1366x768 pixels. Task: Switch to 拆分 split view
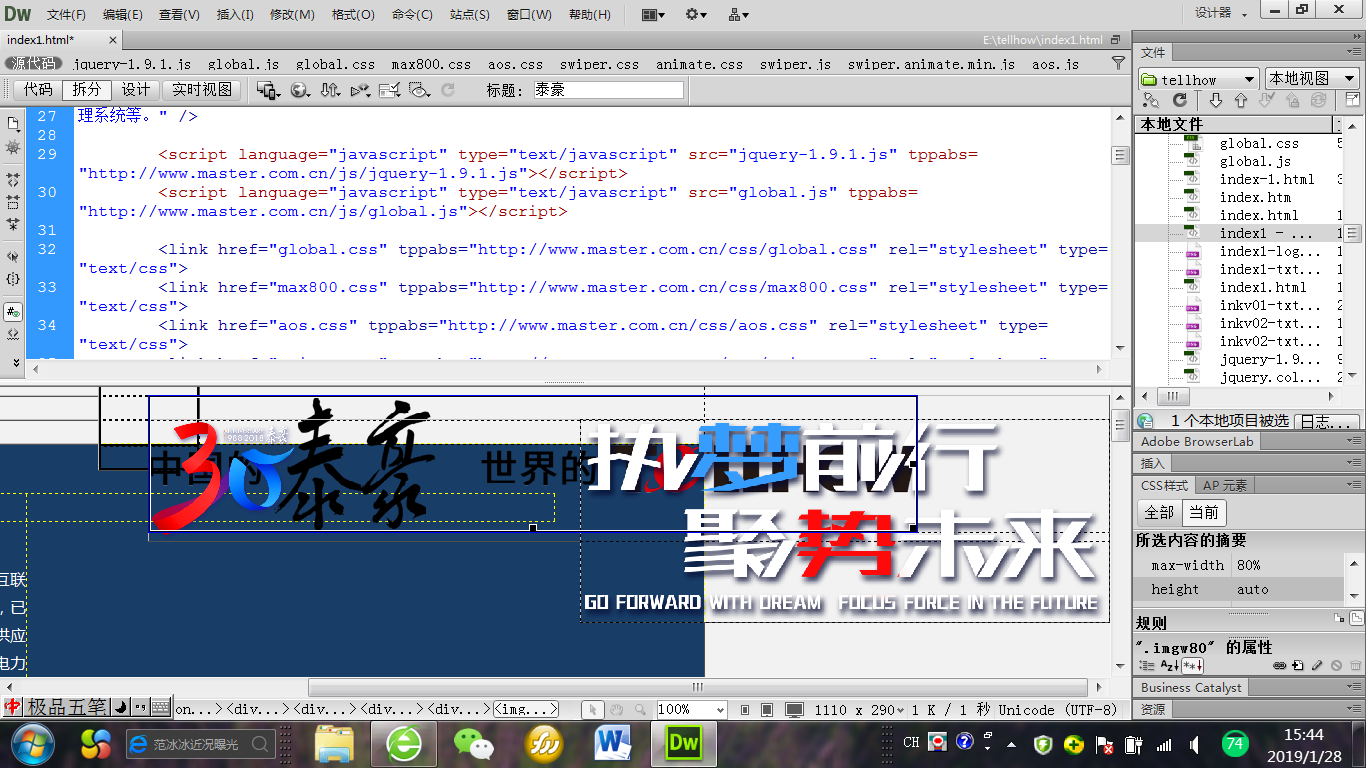tap(87, 89)
